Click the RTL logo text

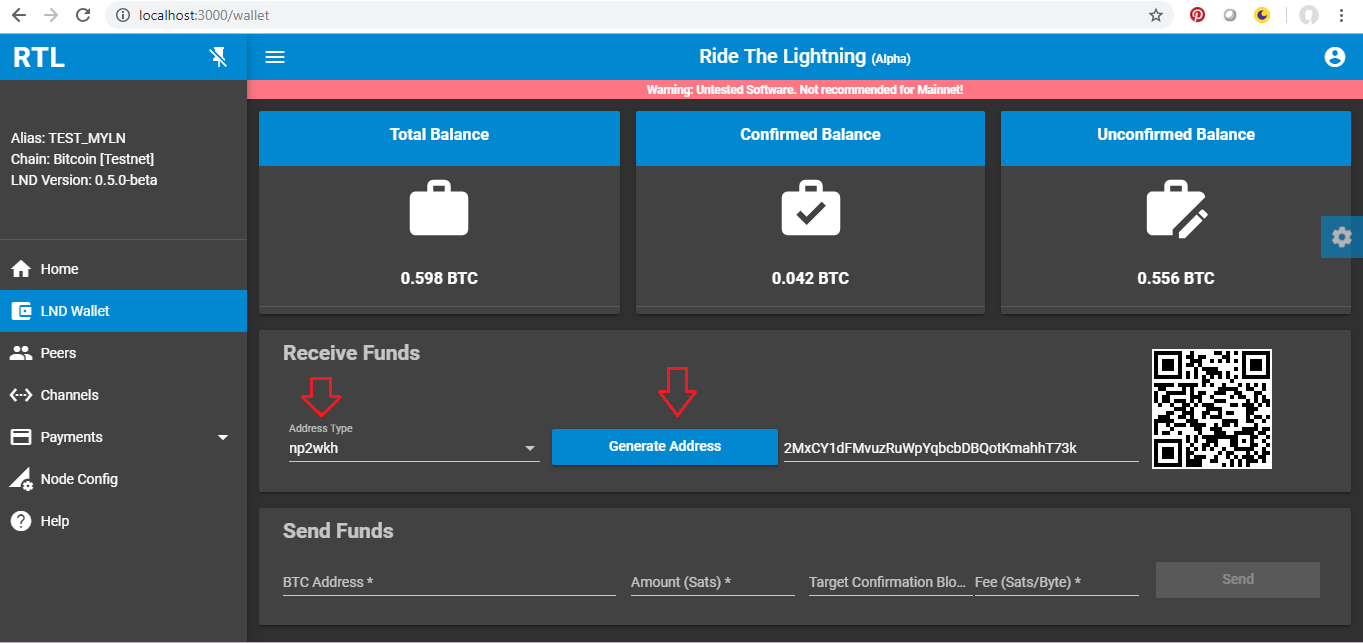click(39, 58)
